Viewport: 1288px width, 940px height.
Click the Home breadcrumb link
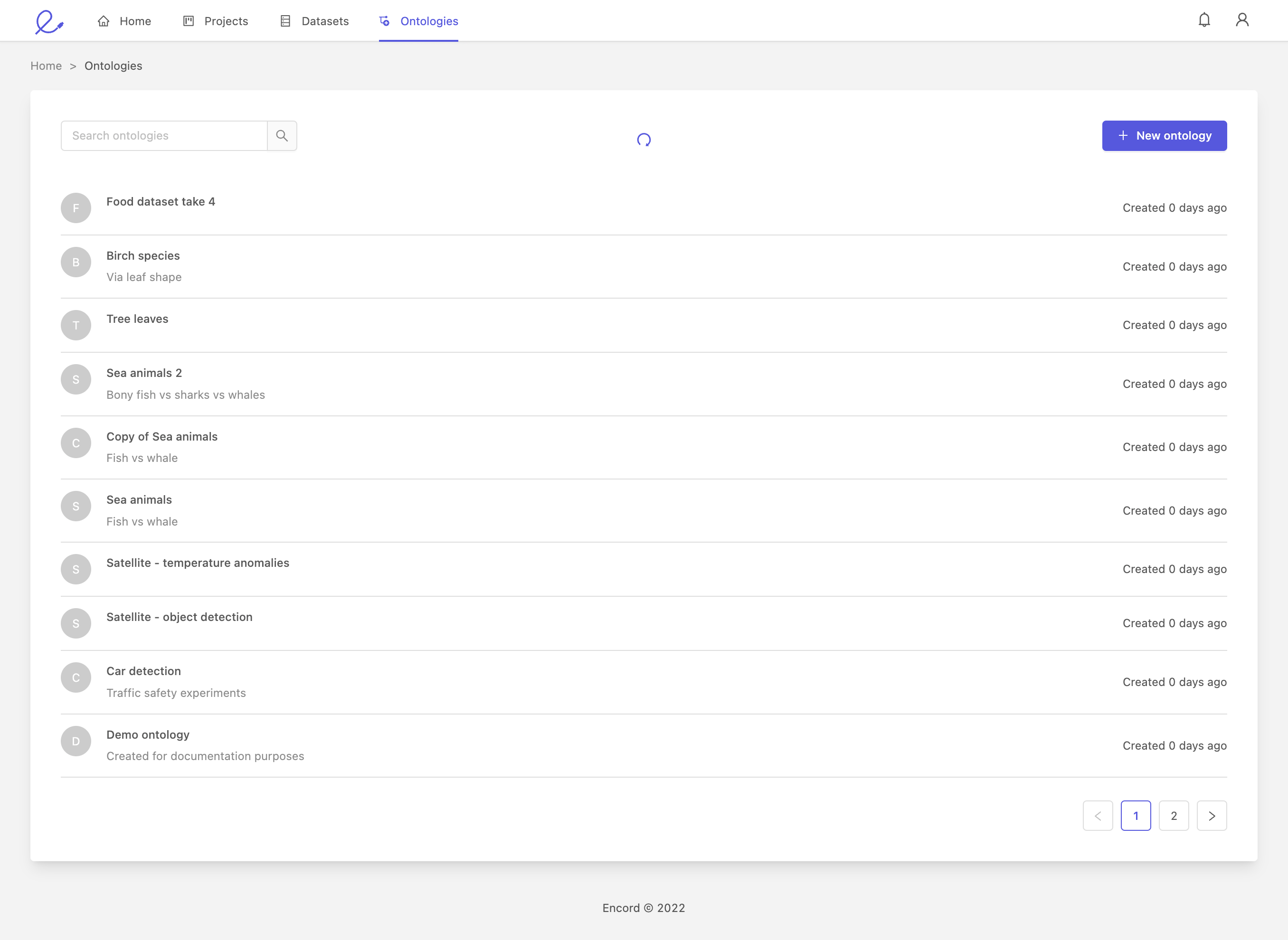click(x=46, y=65)
